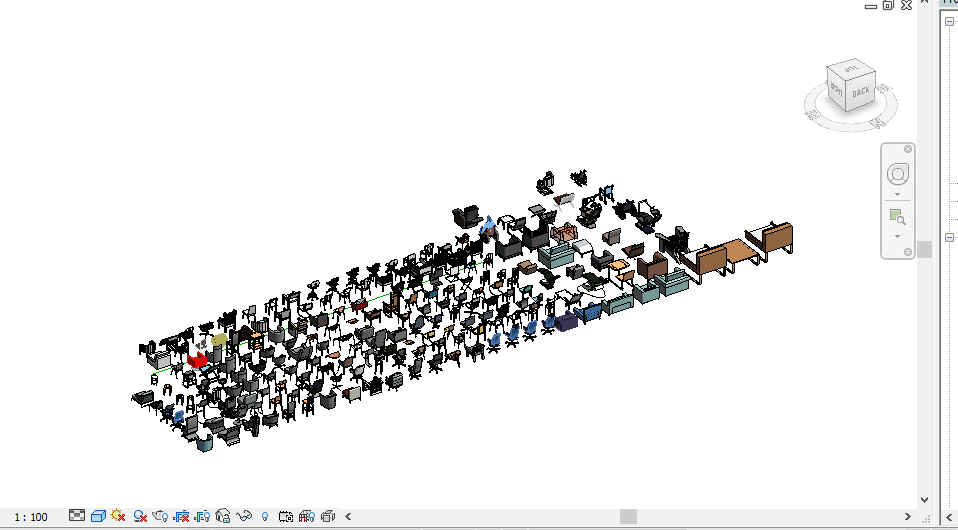The height and width of the screenshot is (530, 958).
Task: Open the Unlocked 3D View lock menu
Action: coord(224,516)
